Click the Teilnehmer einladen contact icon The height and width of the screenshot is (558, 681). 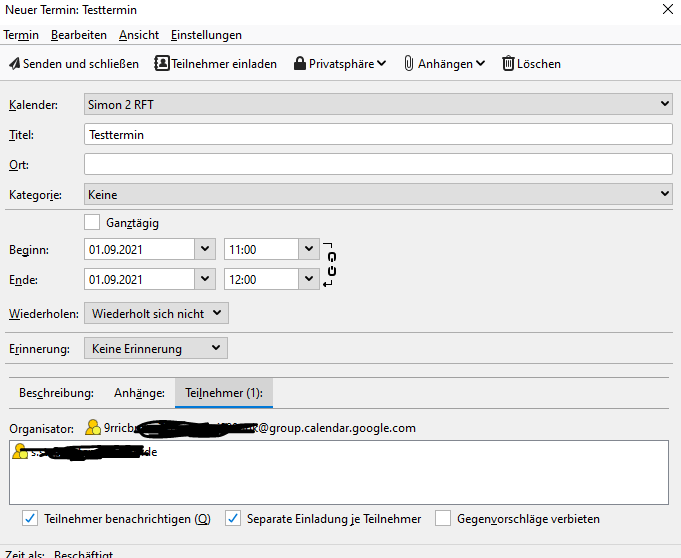pos(162,63)
